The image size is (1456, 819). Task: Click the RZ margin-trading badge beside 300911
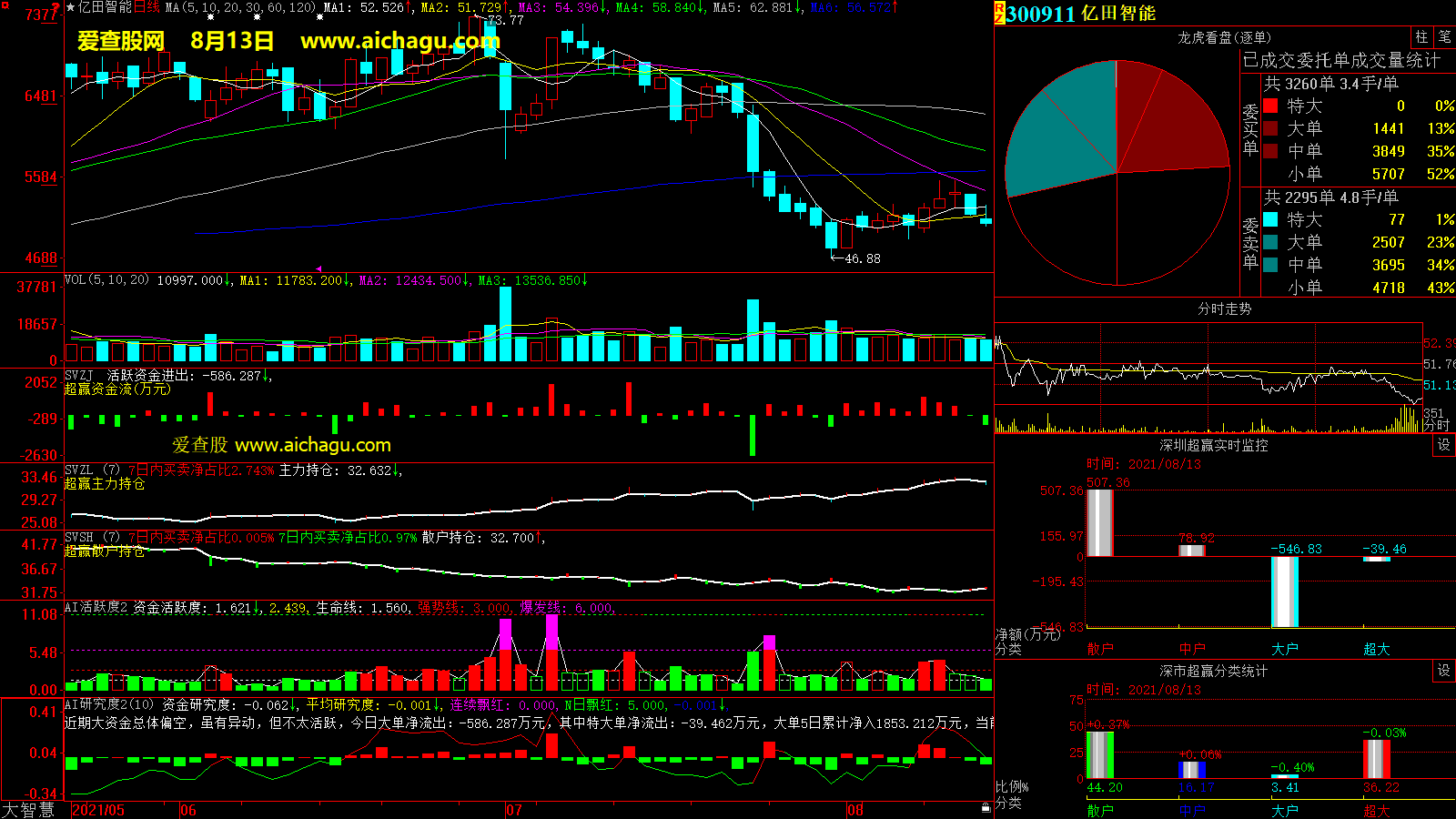[999, 13]
